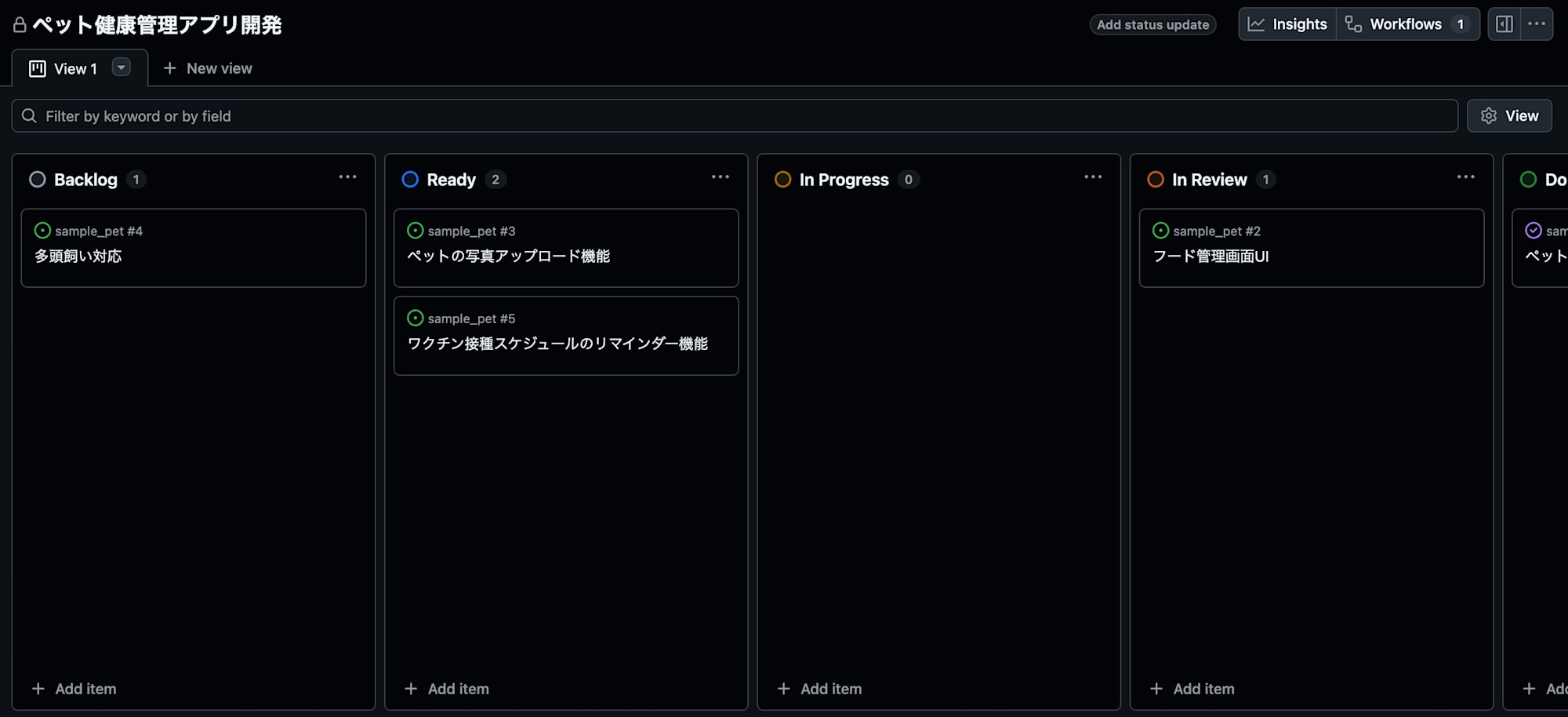
Task: Click the Add status update button
Action: tap(1152, 24)
